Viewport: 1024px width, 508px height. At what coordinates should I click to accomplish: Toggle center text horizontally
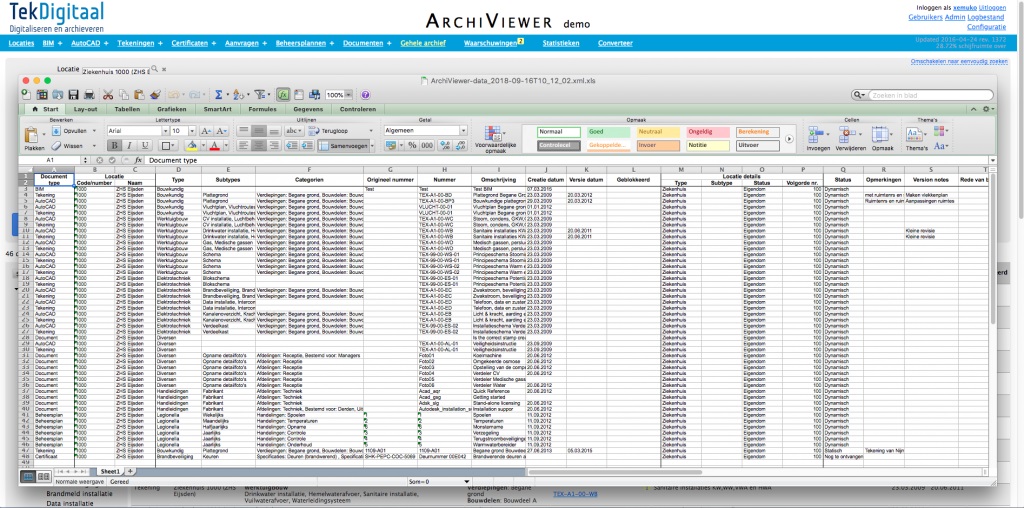(259, 146)
